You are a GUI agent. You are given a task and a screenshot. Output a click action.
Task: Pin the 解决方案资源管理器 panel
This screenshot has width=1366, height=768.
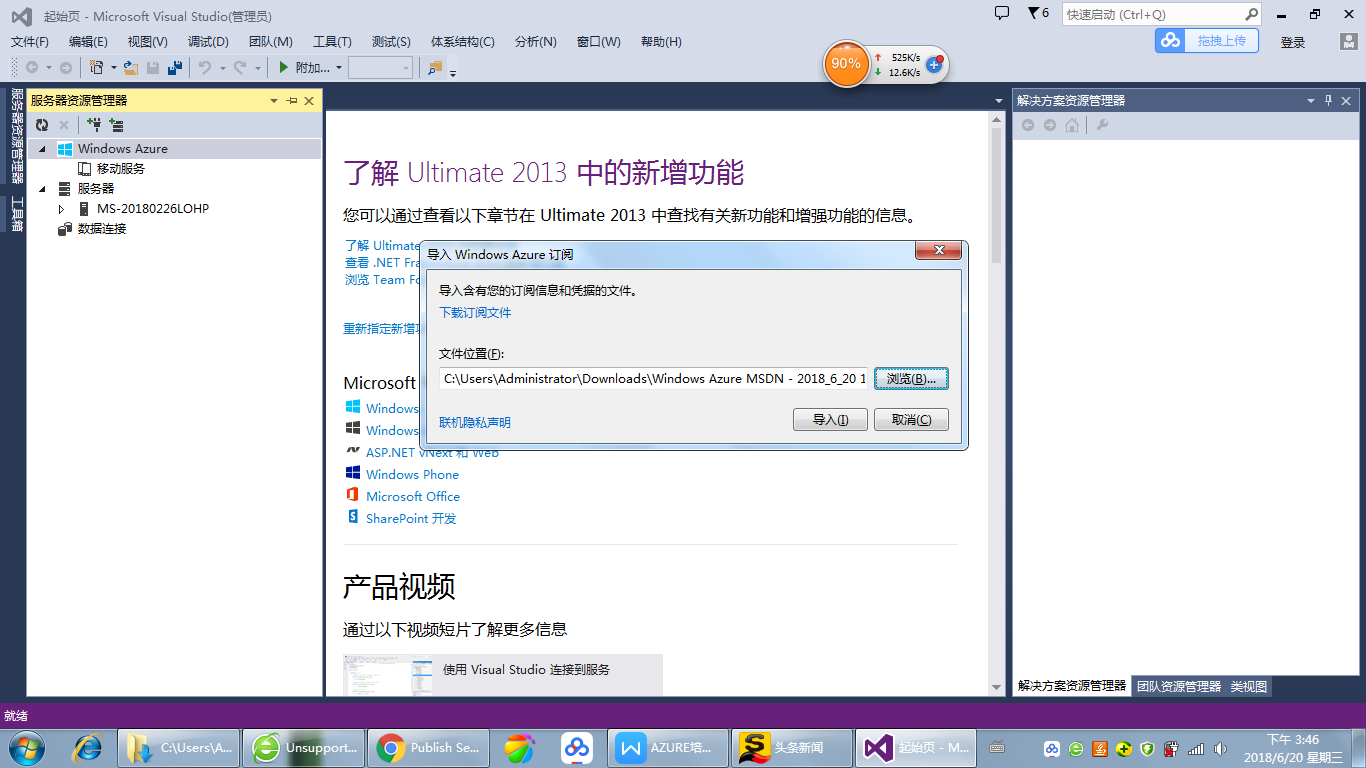(x=1329, y=101)
